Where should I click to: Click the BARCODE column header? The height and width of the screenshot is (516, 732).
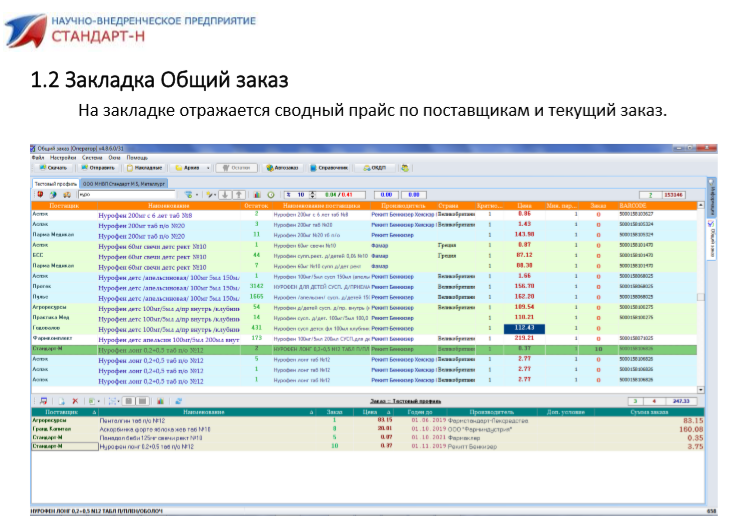tap(657, 205)
